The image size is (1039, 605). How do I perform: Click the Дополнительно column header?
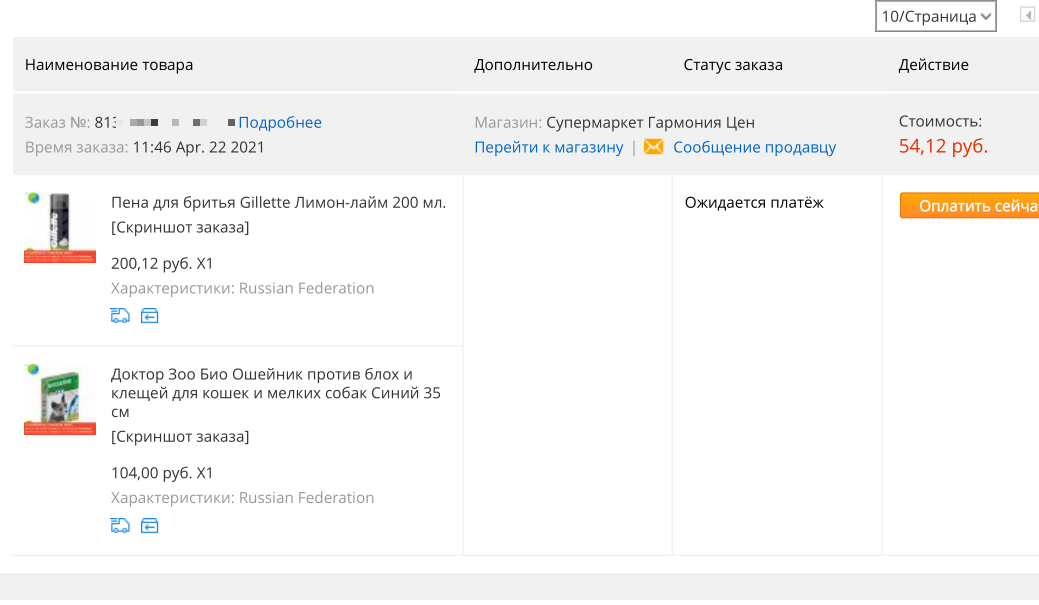coord(533,65)
